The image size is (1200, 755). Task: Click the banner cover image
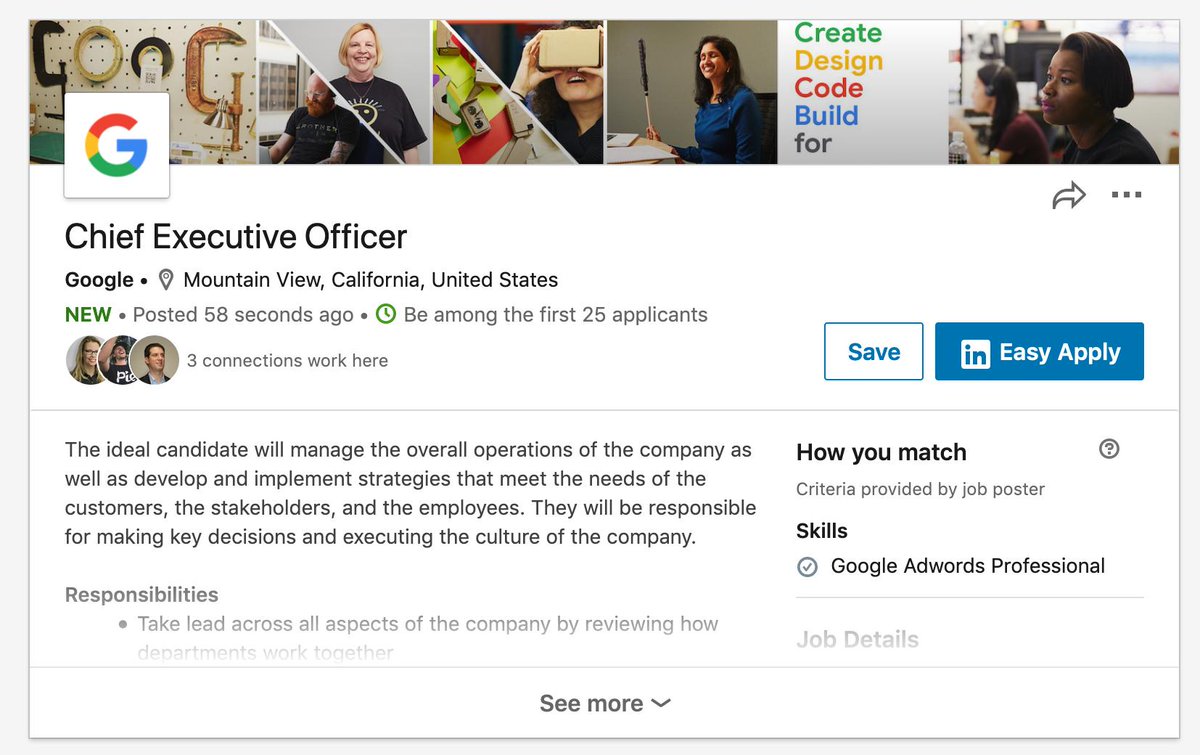(690, 92)
